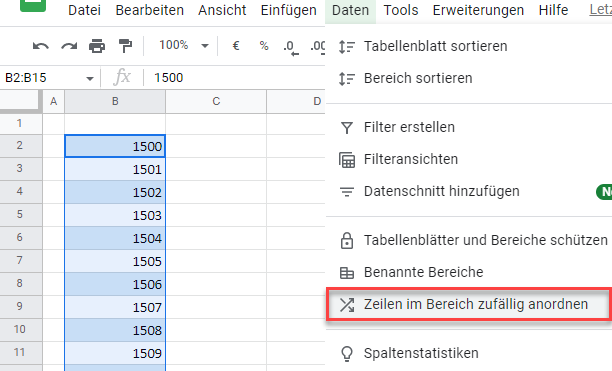Open the Tools menu
Image resolution: width=612 pixels, height=371 pixels.
click(401, 10)
